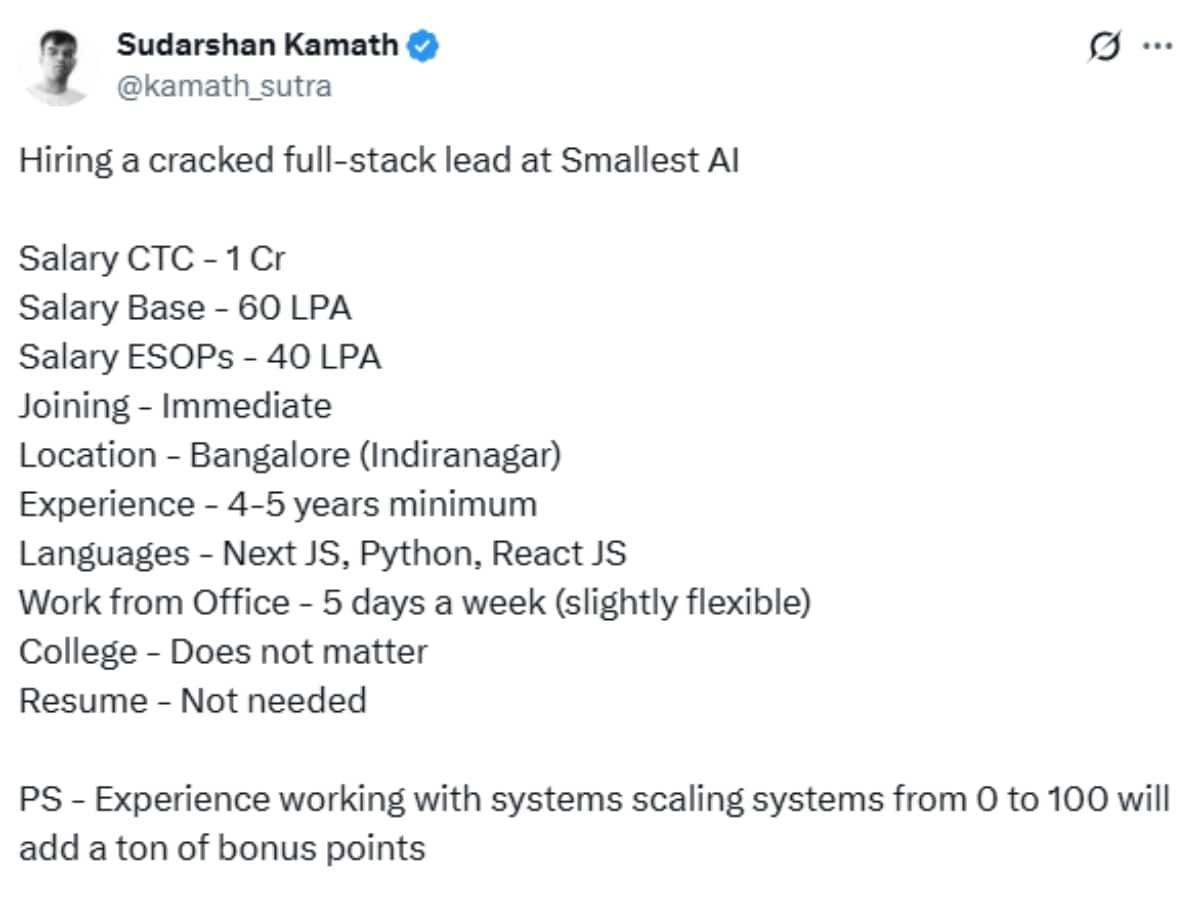Click the 'add a ton of bonus points' line
Screen dimensions: 1200x900
222,849
